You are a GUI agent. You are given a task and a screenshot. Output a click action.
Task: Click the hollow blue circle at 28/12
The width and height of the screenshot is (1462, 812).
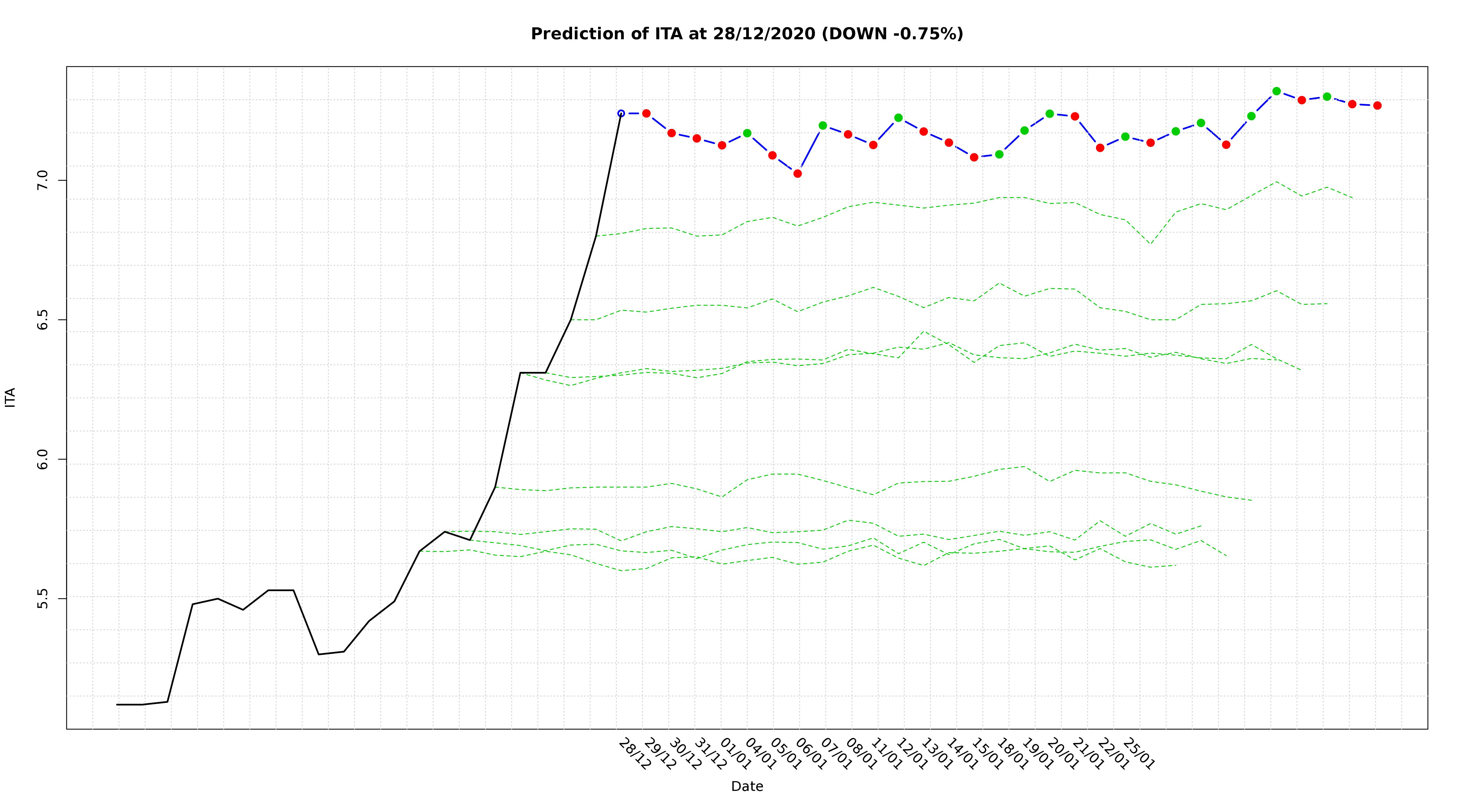(621, 113)
